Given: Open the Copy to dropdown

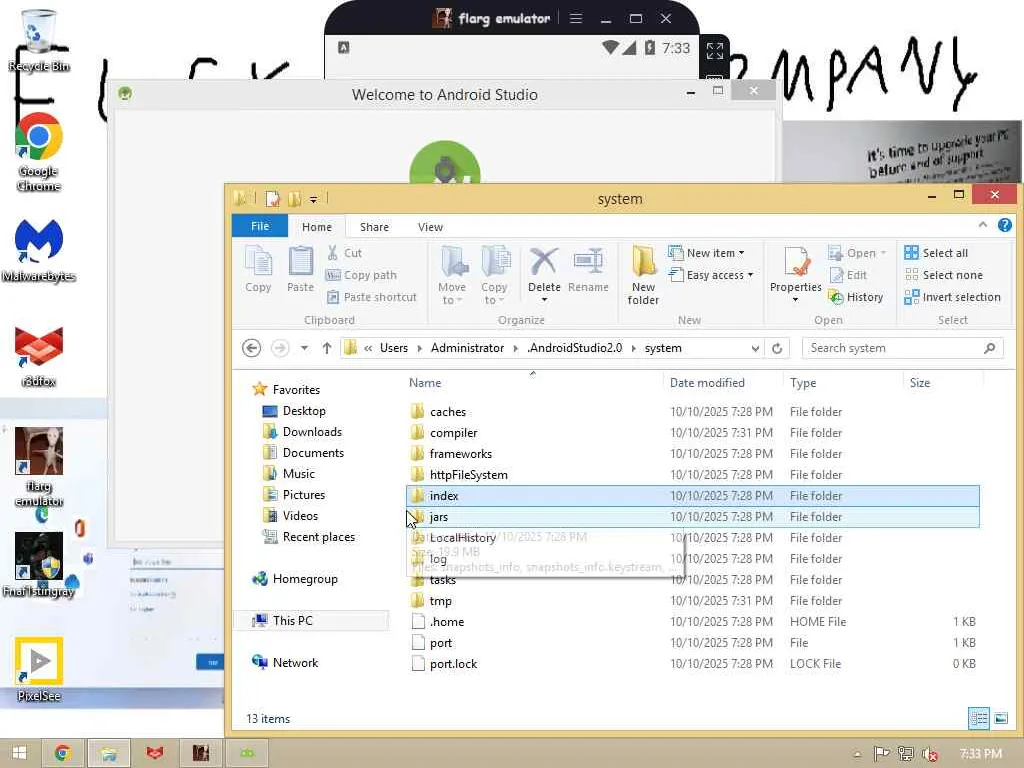Looking at the screenshot, I should [x=494, y=276].
